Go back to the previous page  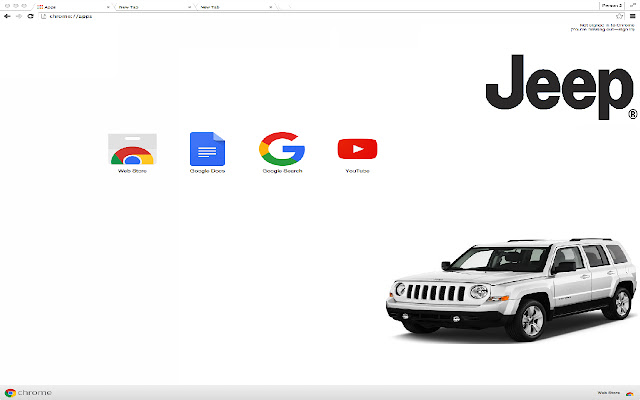pos(7,16)
